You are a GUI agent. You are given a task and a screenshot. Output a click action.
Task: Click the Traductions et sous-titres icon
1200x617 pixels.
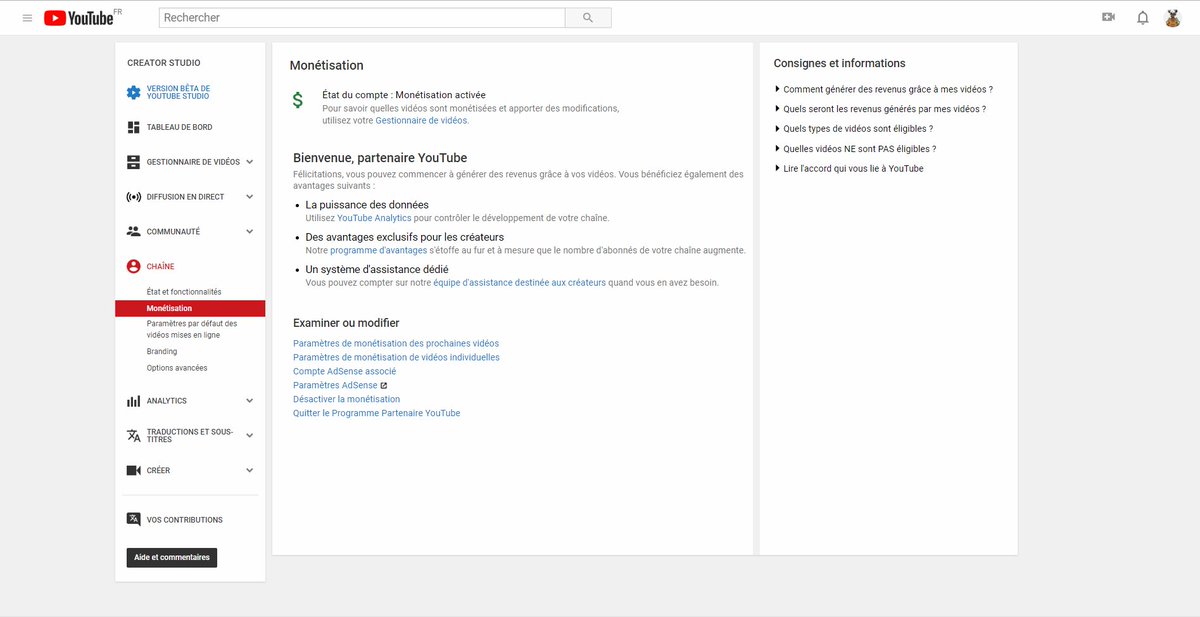tap(133, 435)
